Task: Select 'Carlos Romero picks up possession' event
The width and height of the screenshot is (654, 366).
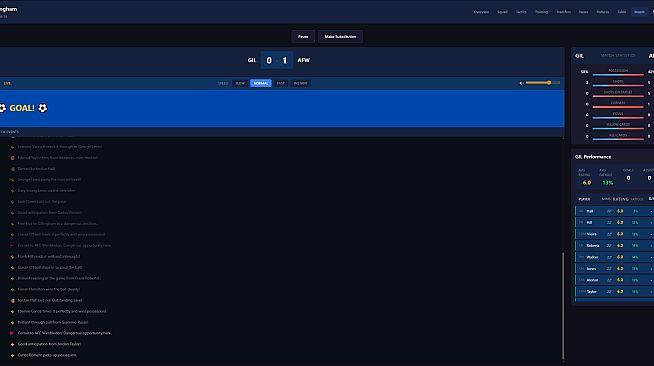Action: point(47,355)
